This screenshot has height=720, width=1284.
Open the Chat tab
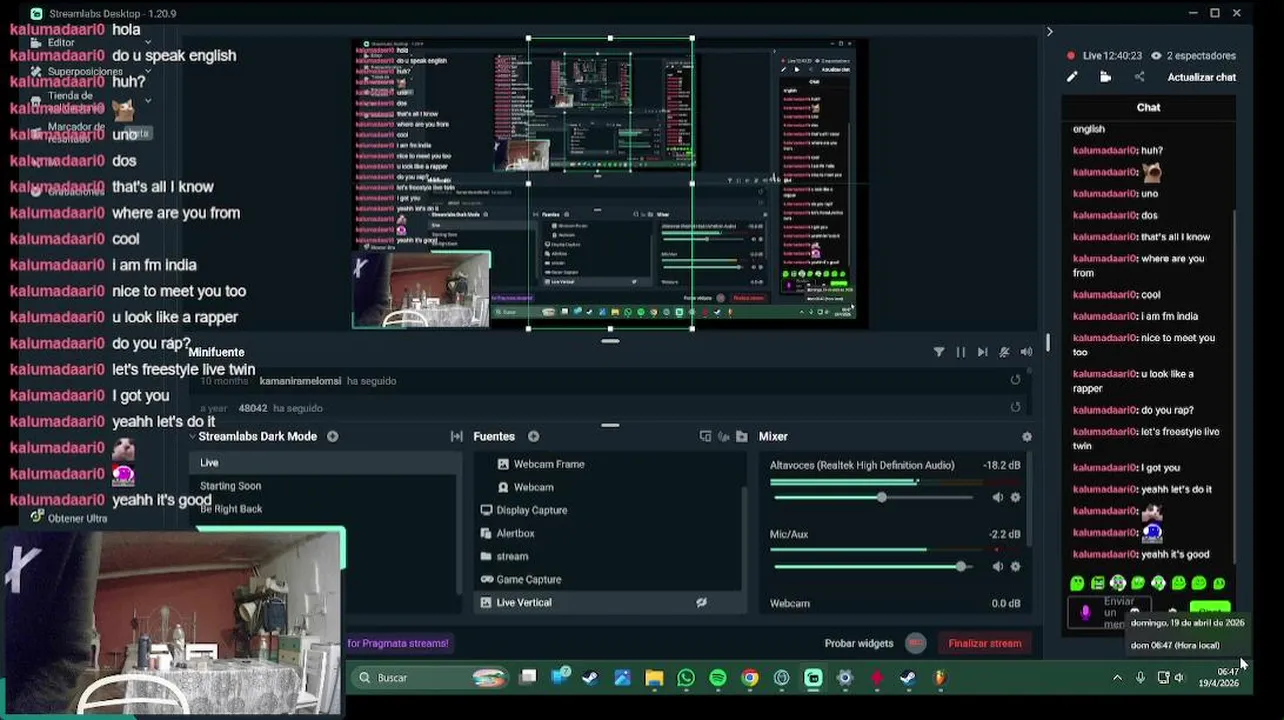click(1148, 107)
